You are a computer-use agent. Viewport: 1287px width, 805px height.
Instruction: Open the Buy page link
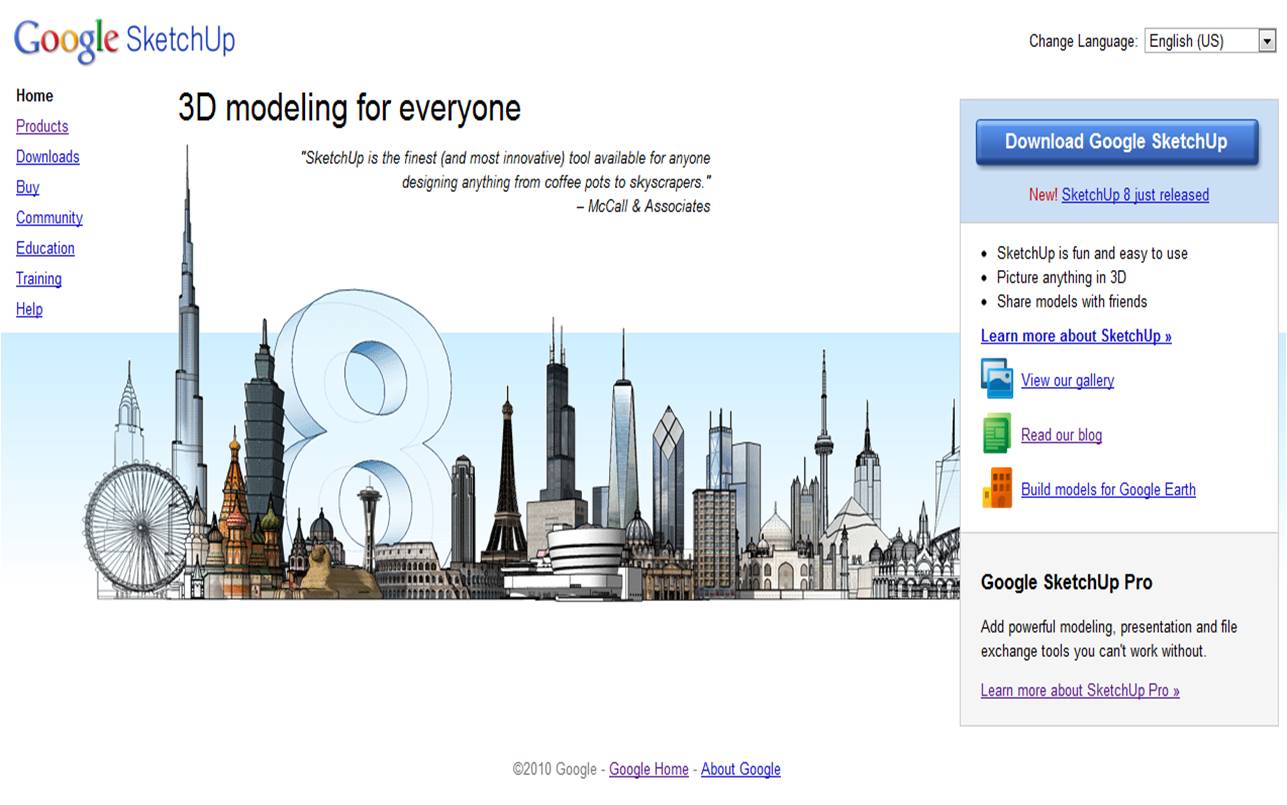28,187
